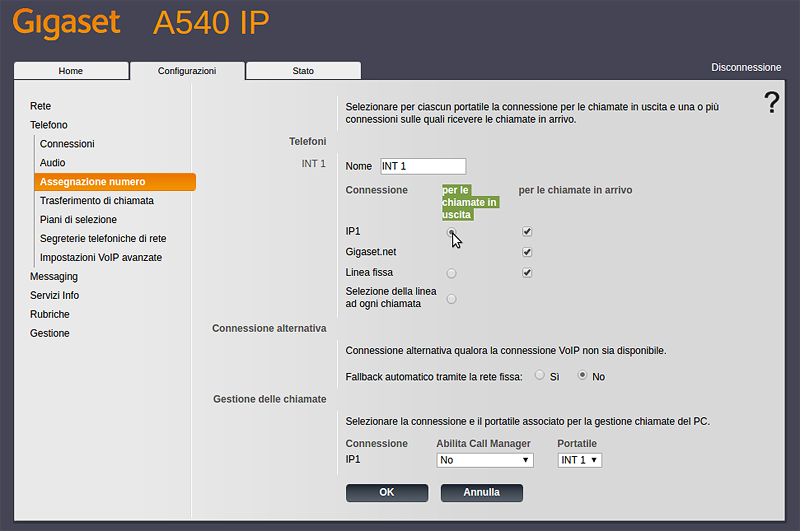Screen dimensions: 800x531
Task: Open Rete in the sidebar
Action: pyautogui.click(x=40, y=106)
